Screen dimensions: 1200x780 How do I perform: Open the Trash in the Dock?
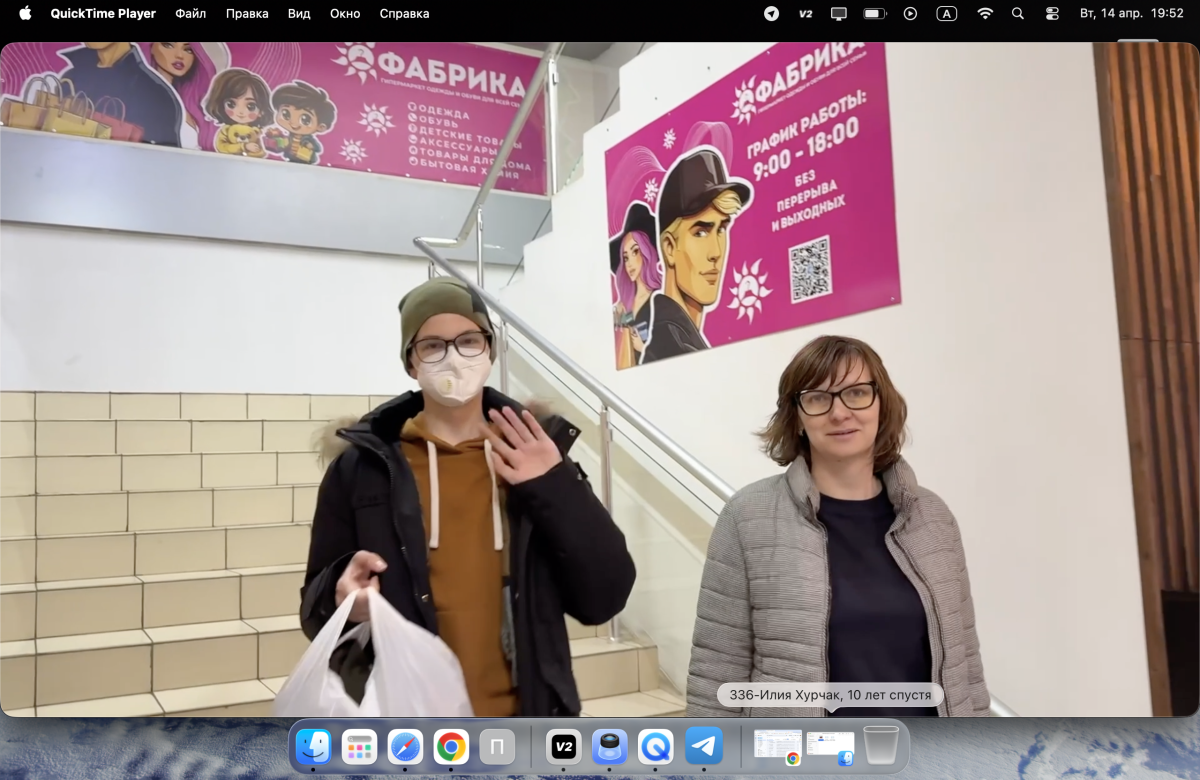pos(881,745)
